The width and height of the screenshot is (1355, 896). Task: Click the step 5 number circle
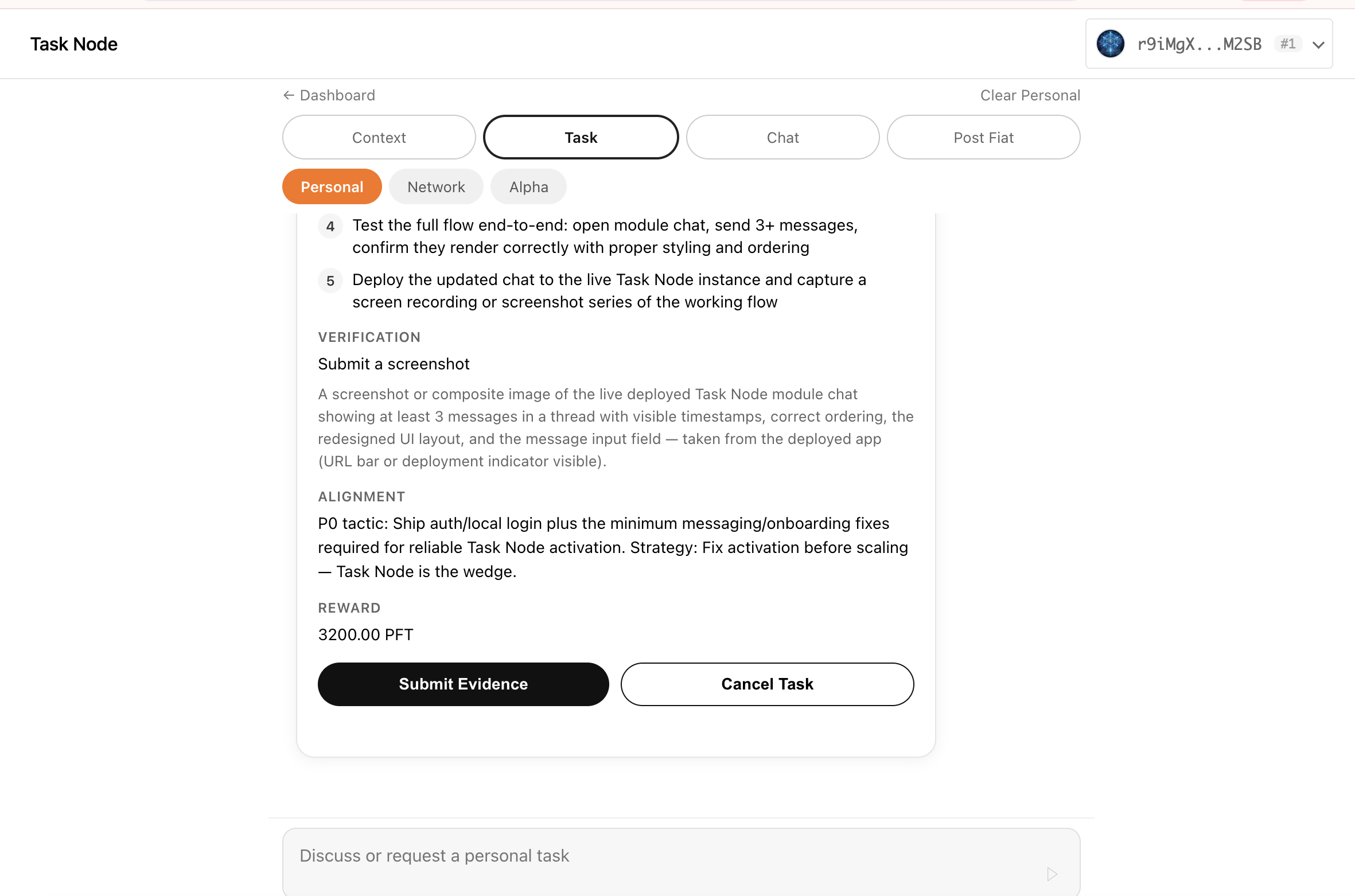point(330,281)
